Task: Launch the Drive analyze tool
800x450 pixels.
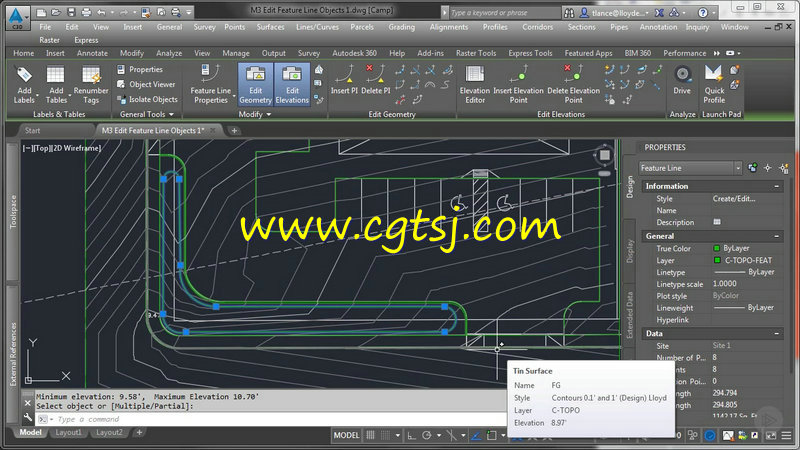Action: tap(682, 80)
